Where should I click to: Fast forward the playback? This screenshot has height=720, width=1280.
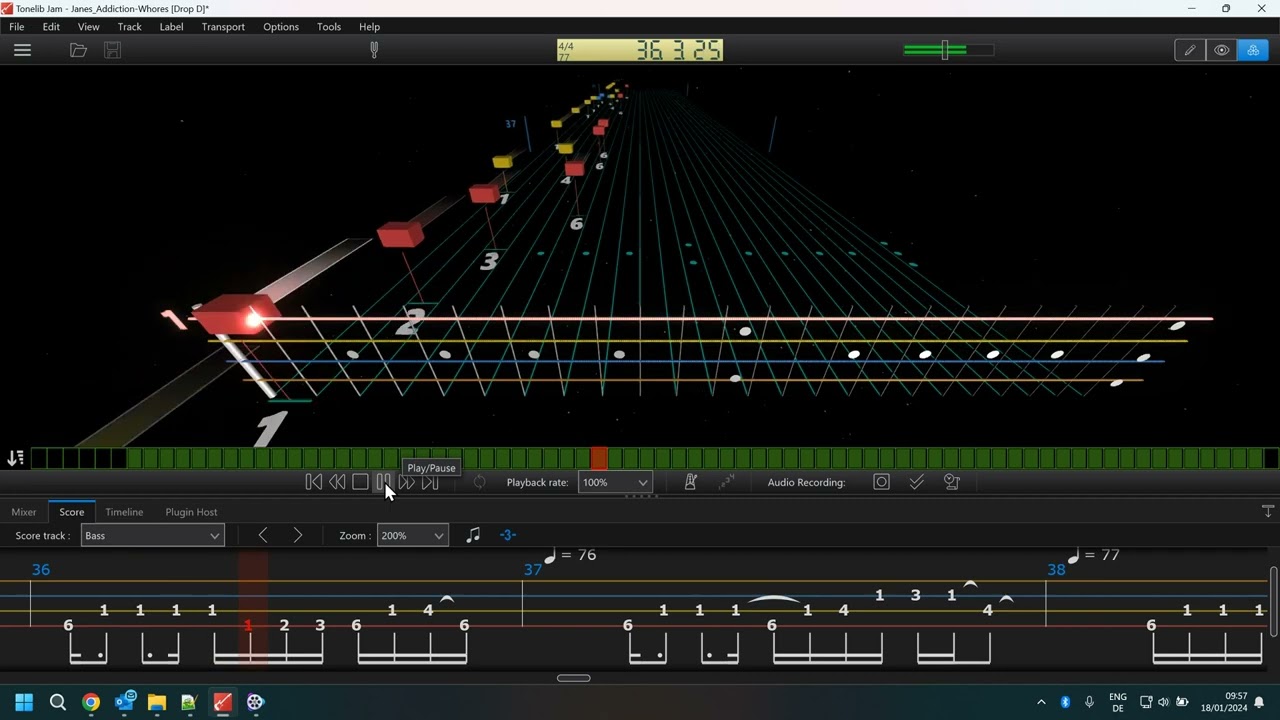[x=406, y=482]
